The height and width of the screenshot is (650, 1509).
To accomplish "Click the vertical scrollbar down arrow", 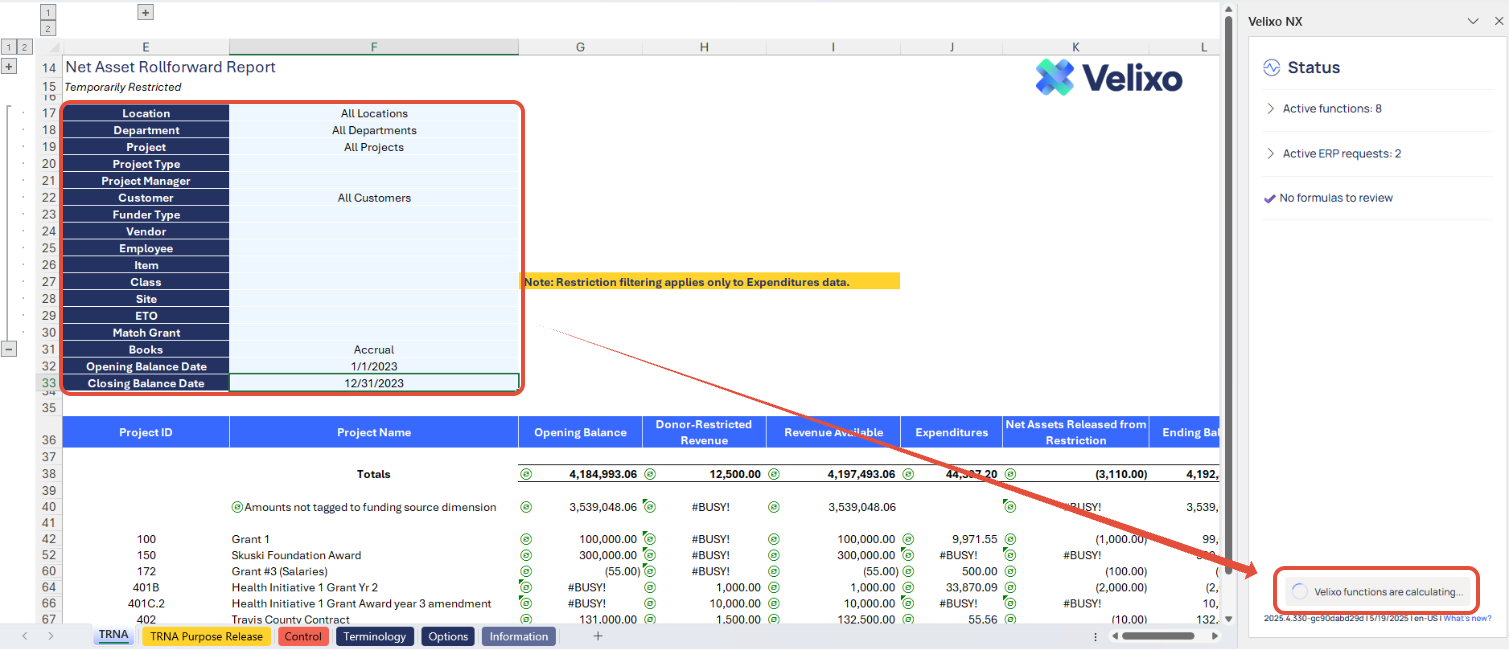I will click(x=1229, y=620).
